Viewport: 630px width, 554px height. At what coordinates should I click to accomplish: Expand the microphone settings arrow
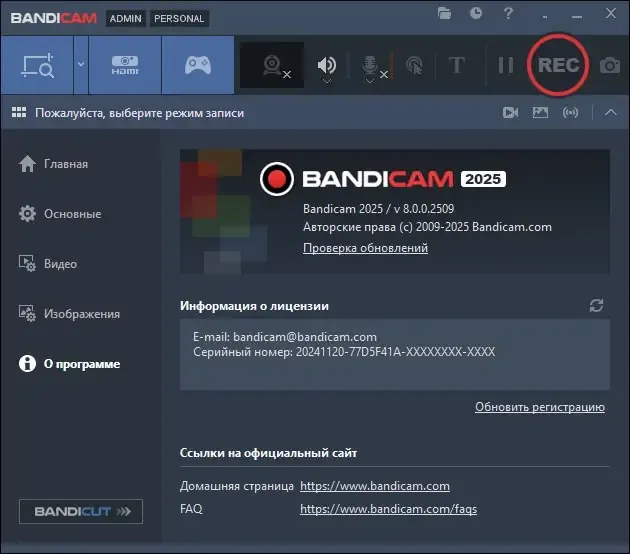click(x=370, y=81)
